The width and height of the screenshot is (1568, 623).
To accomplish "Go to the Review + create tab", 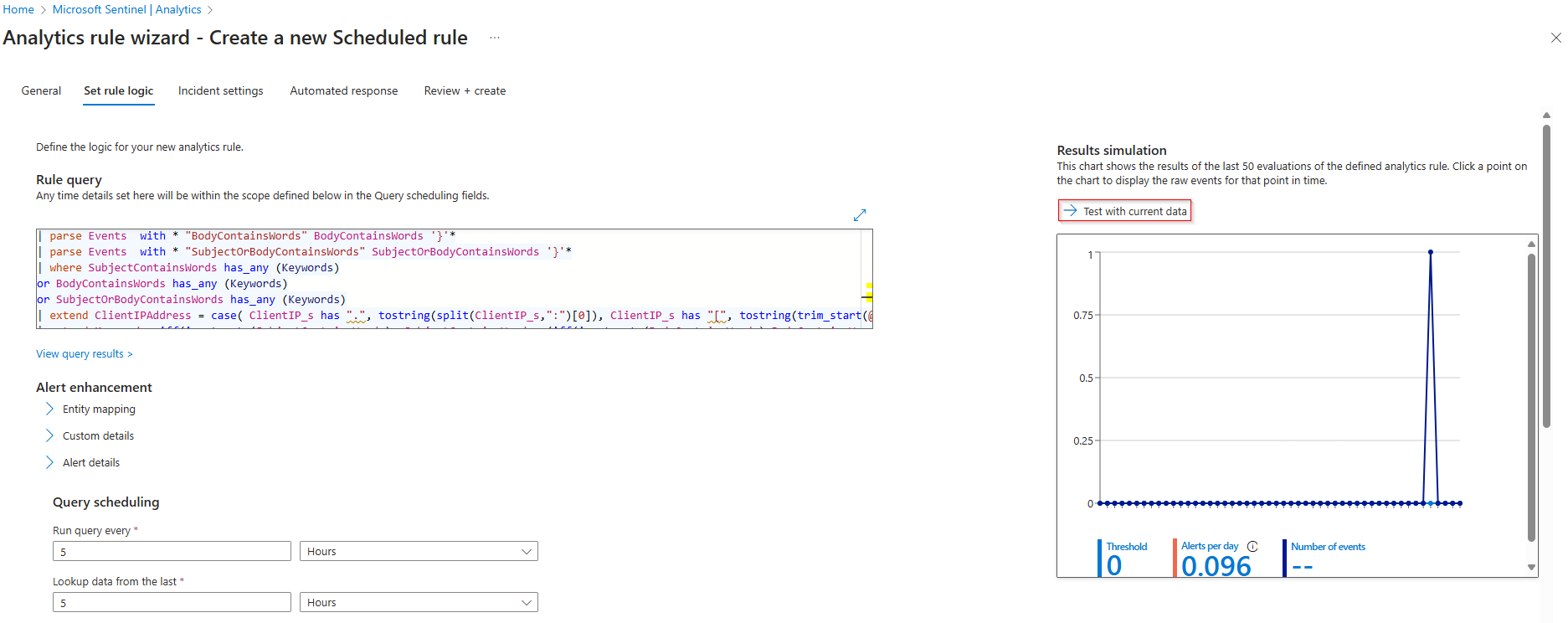I will (465, 91).
